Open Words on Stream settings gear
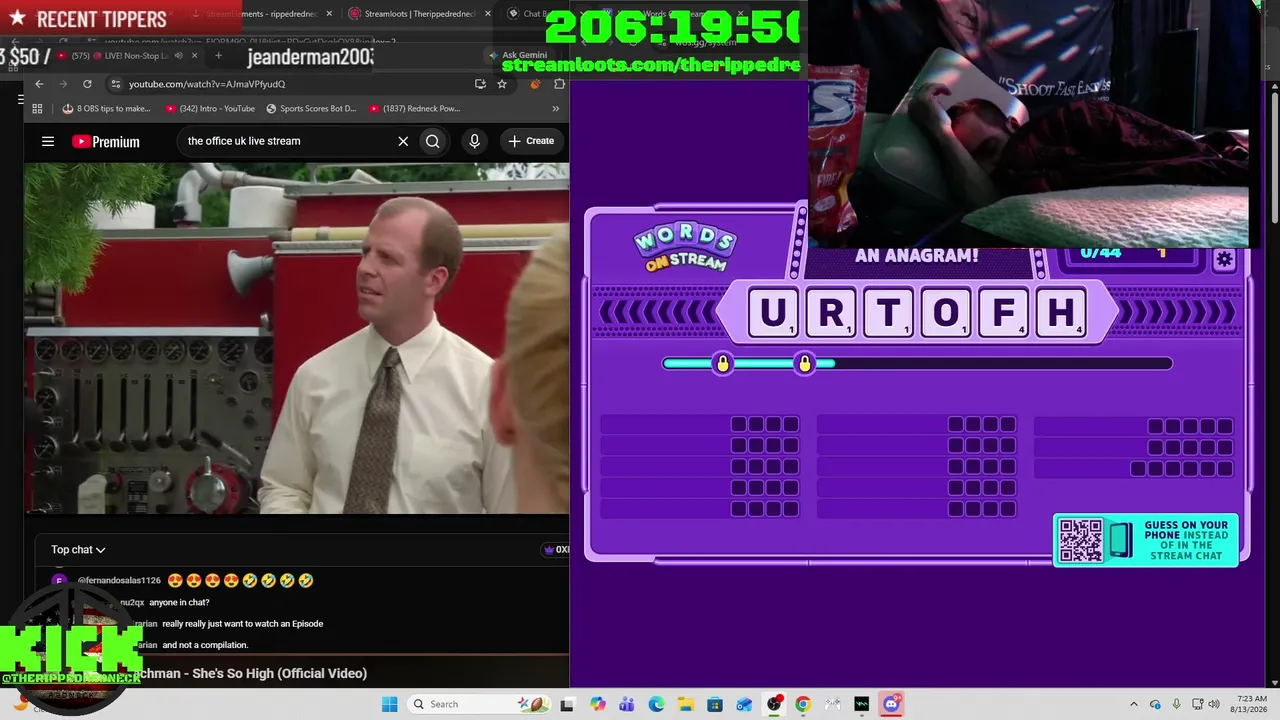 tap(1224, 260)
